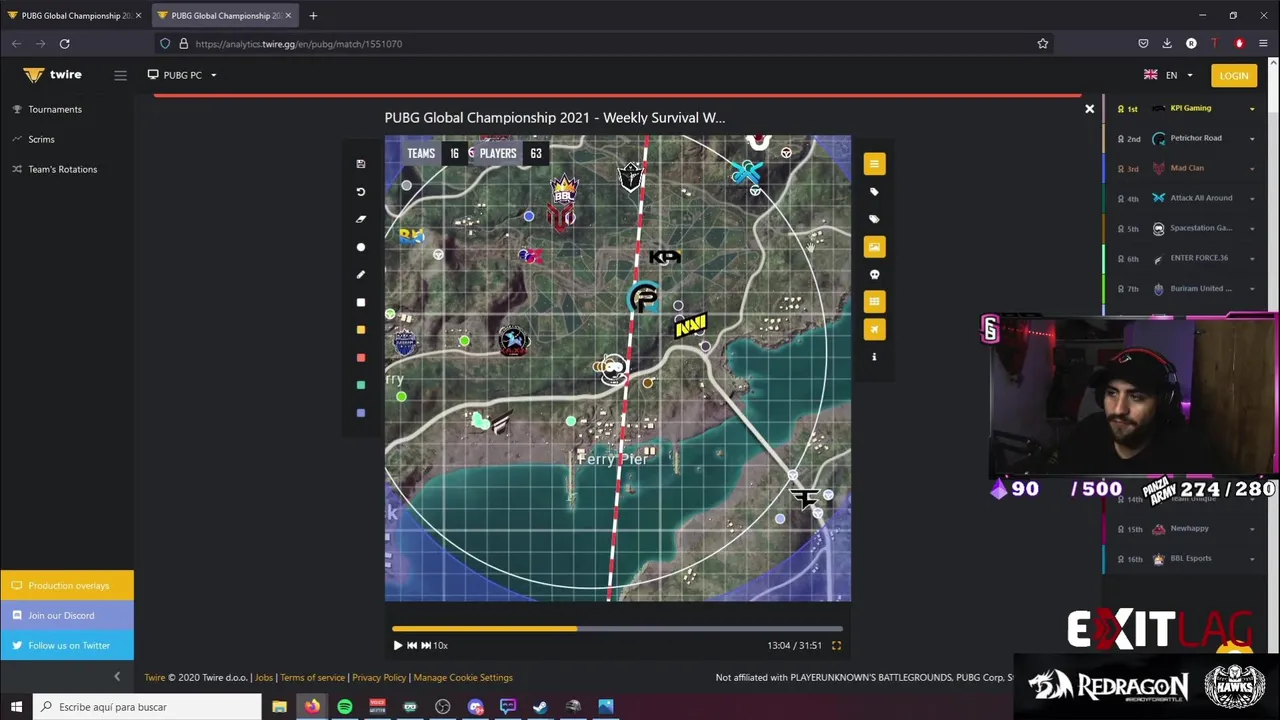Viewport: 1280px width, 720px height.
Task: Expand the KPI Gaming team row
Action: click(1252, 109)
